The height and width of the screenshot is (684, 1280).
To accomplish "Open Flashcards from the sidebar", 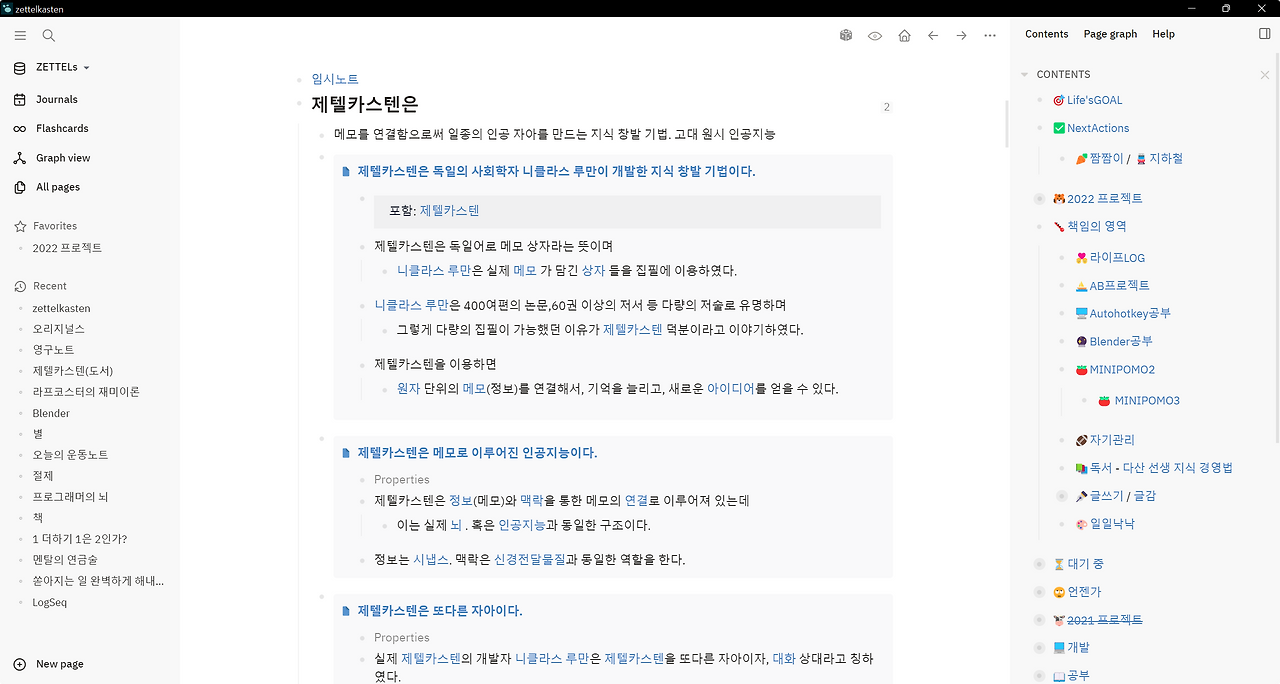I will click(62, 128).
